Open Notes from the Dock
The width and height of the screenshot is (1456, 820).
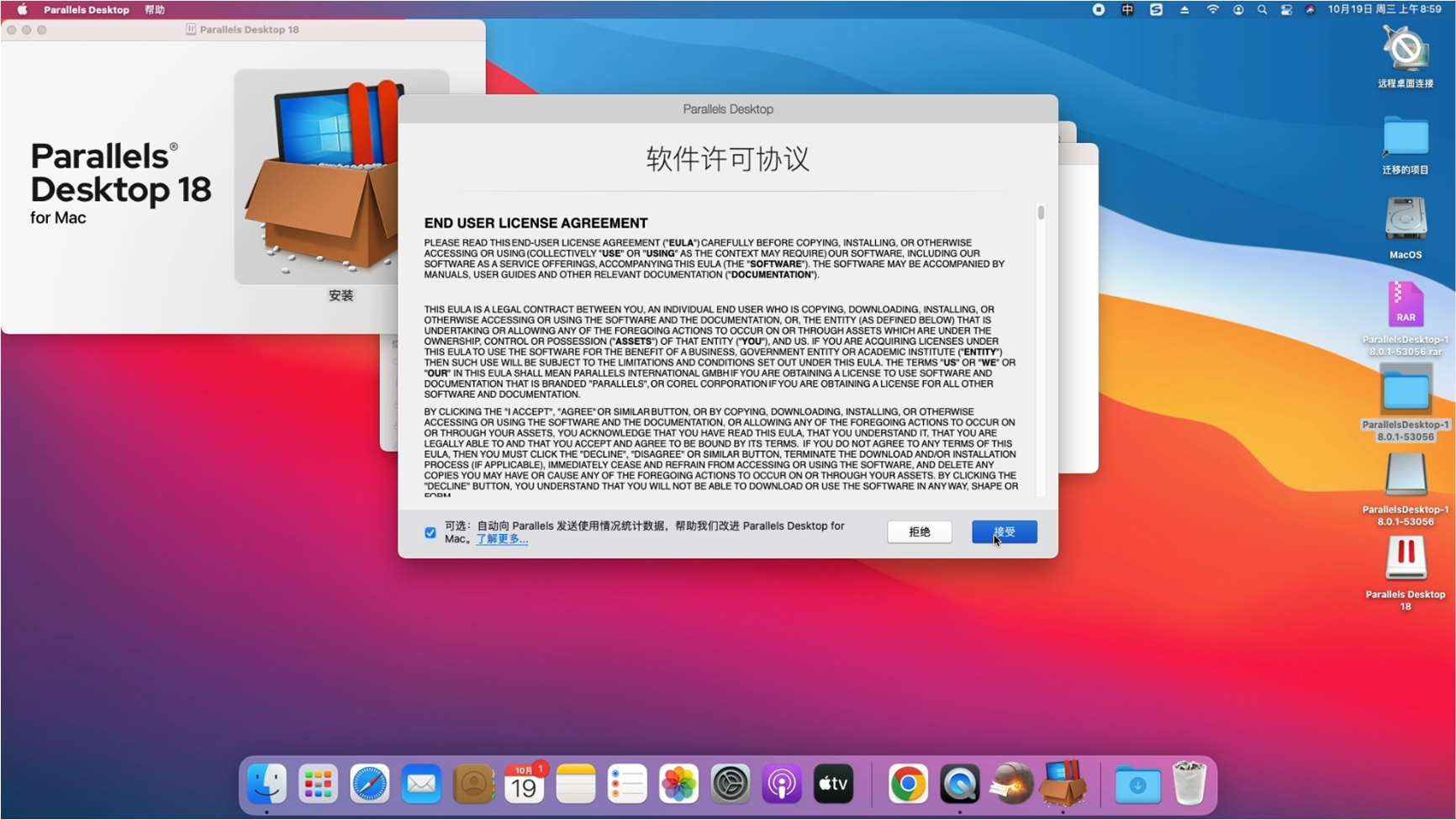coord(576,785)
